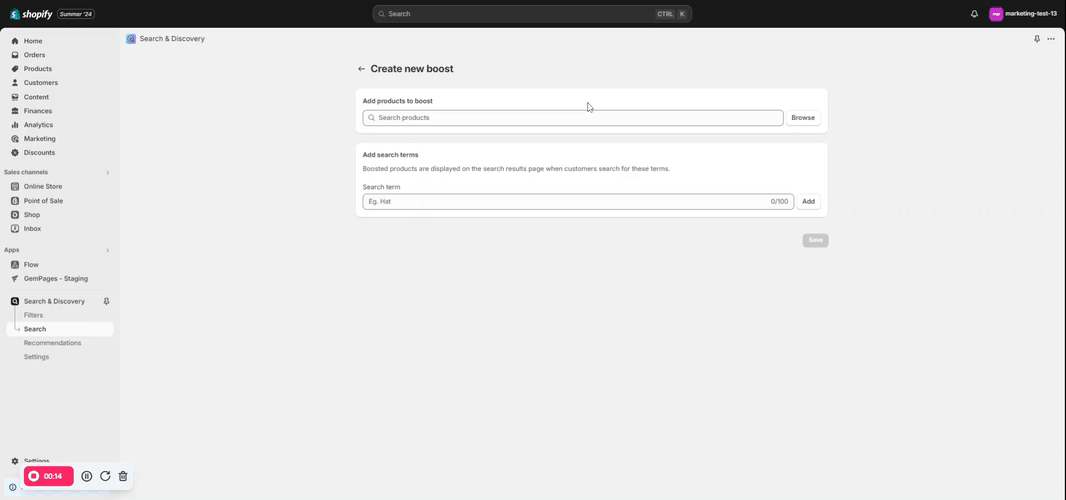The height and width of the screenshot is (500, 1066).
Task: Click the Inbox channel icon
Action: pyautogui.click(x=15, y=229)
